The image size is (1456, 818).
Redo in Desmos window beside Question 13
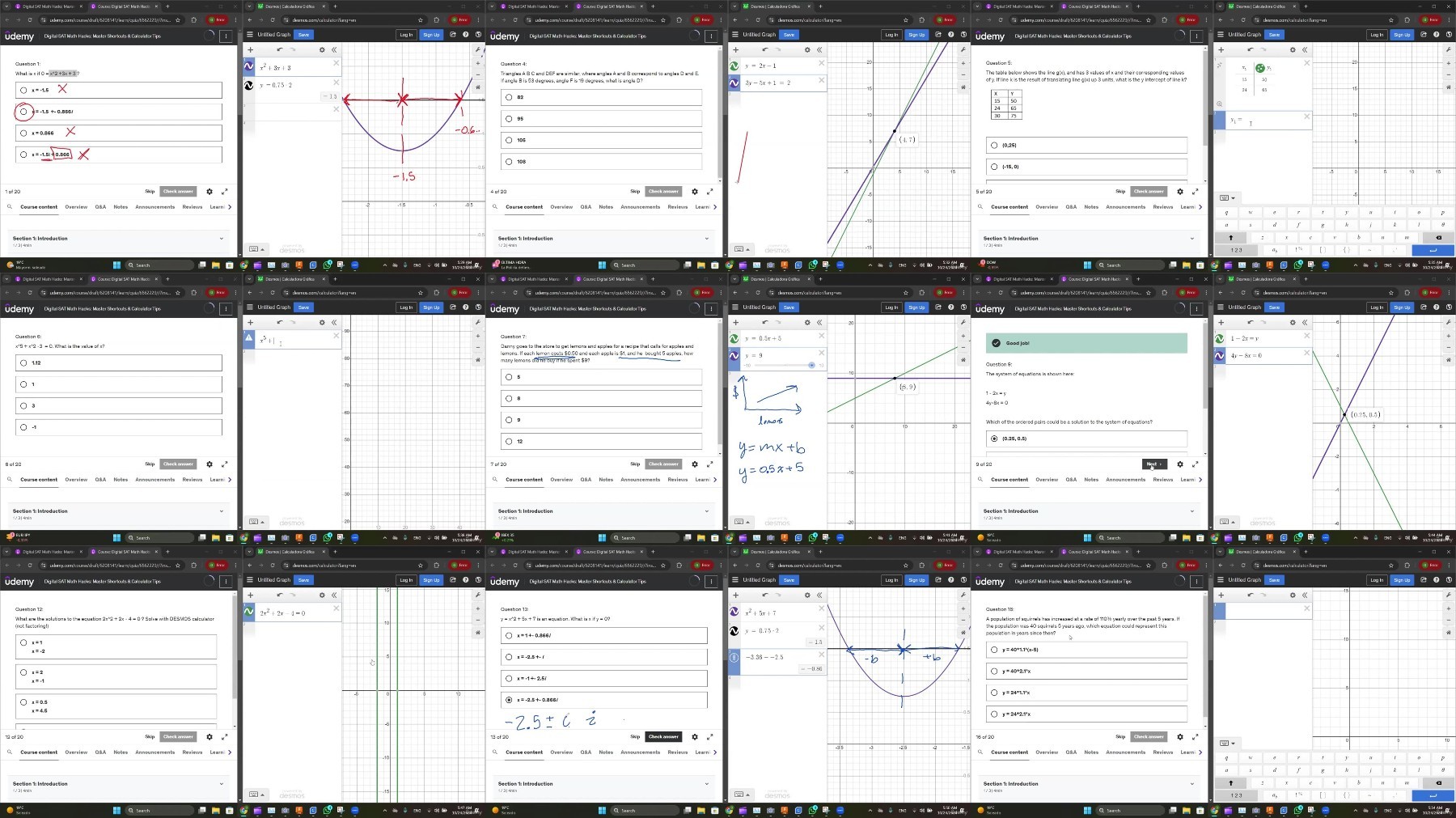(778, 595)
